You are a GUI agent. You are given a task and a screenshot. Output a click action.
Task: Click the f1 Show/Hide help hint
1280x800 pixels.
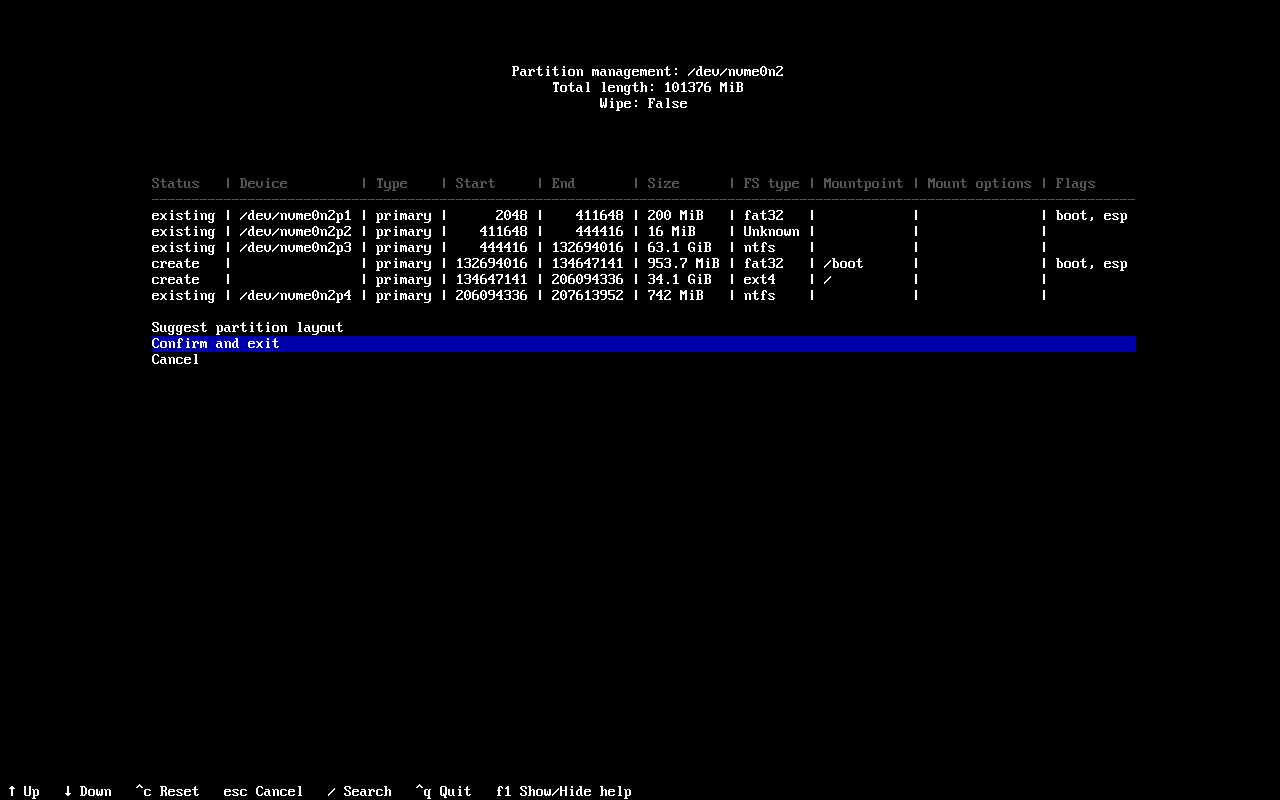coord(564,792)
